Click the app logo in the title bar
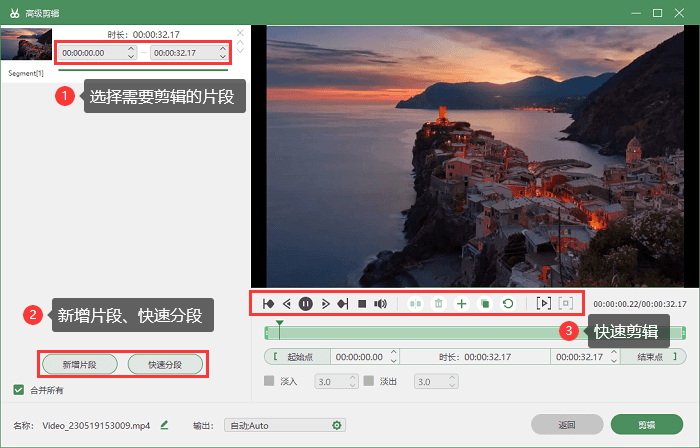The height and width of the screenshot is (448, 700). pyautogui.click(x=14, y=13)
